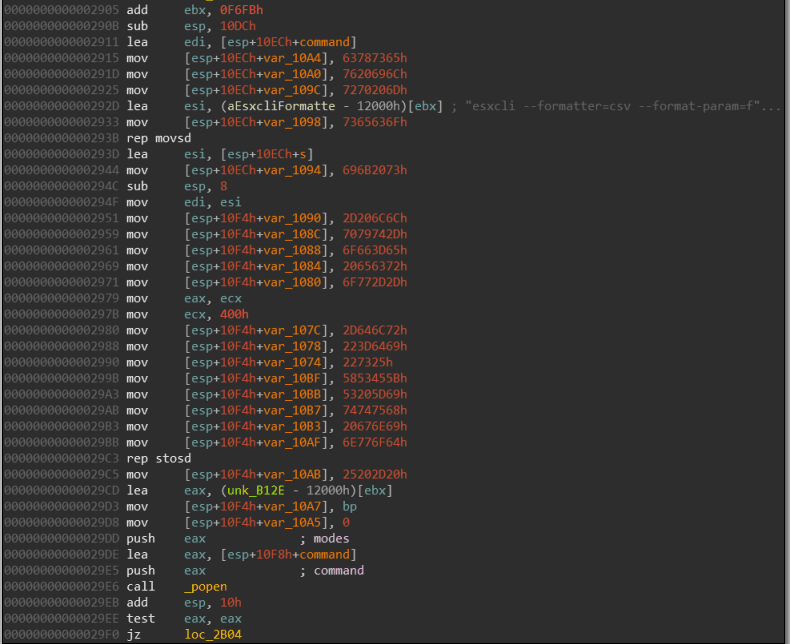Screen dimensions: 790x644
Task: Click the constant 2D646C72h
Action: pyautogui.click(x=375, y=330)
